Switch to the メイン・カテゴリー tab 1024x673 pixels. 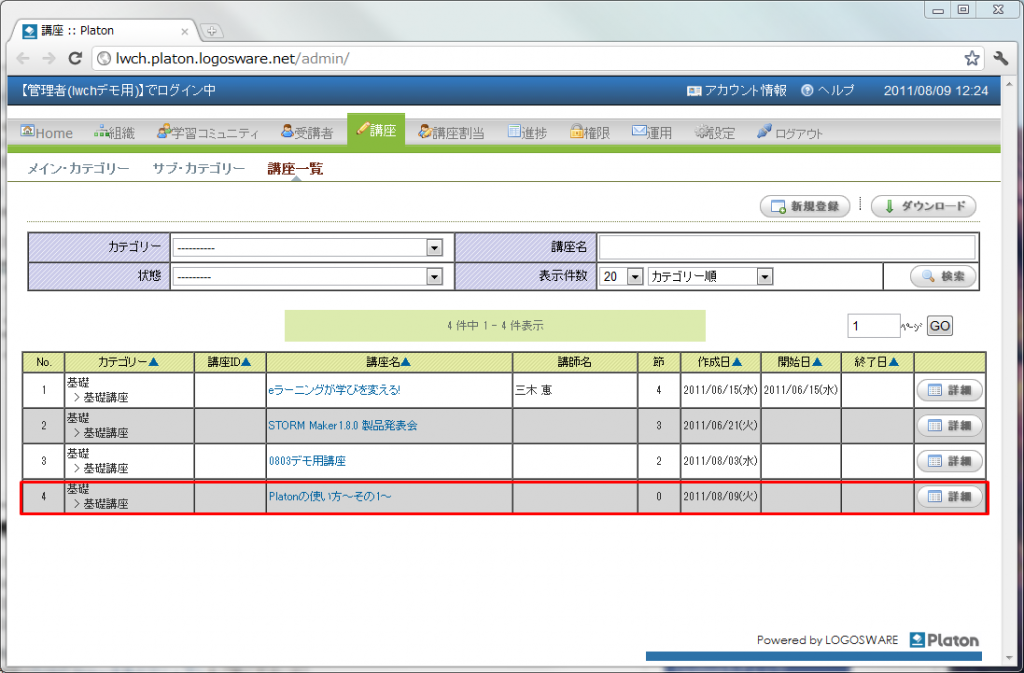click(78, 169)
